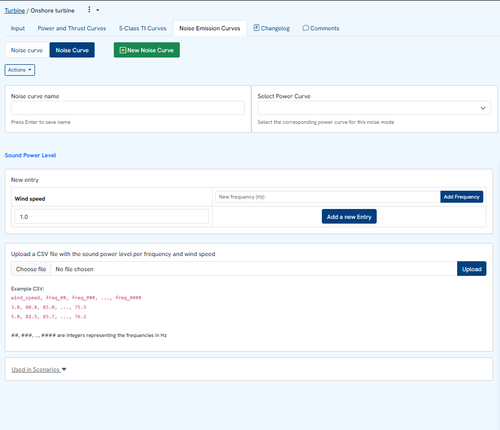
Task: Select the active blue Noise Curve pill
Action: (x=72, y=50)
